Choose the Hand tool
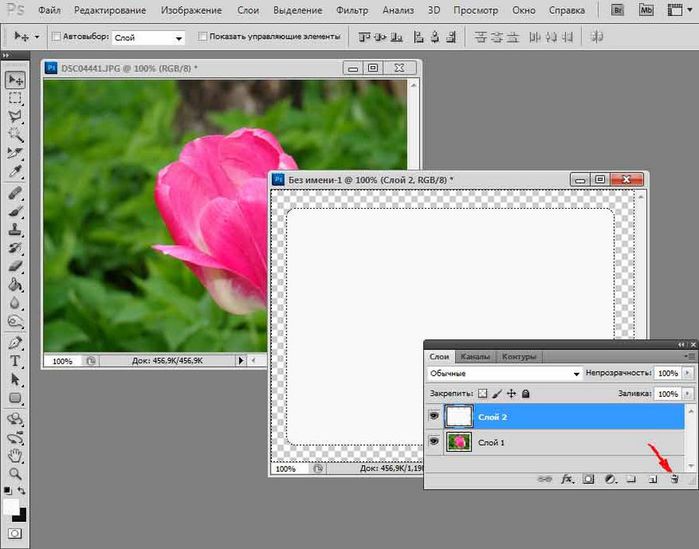Viewport: 699px width, 549px height. tap(16, 455)
